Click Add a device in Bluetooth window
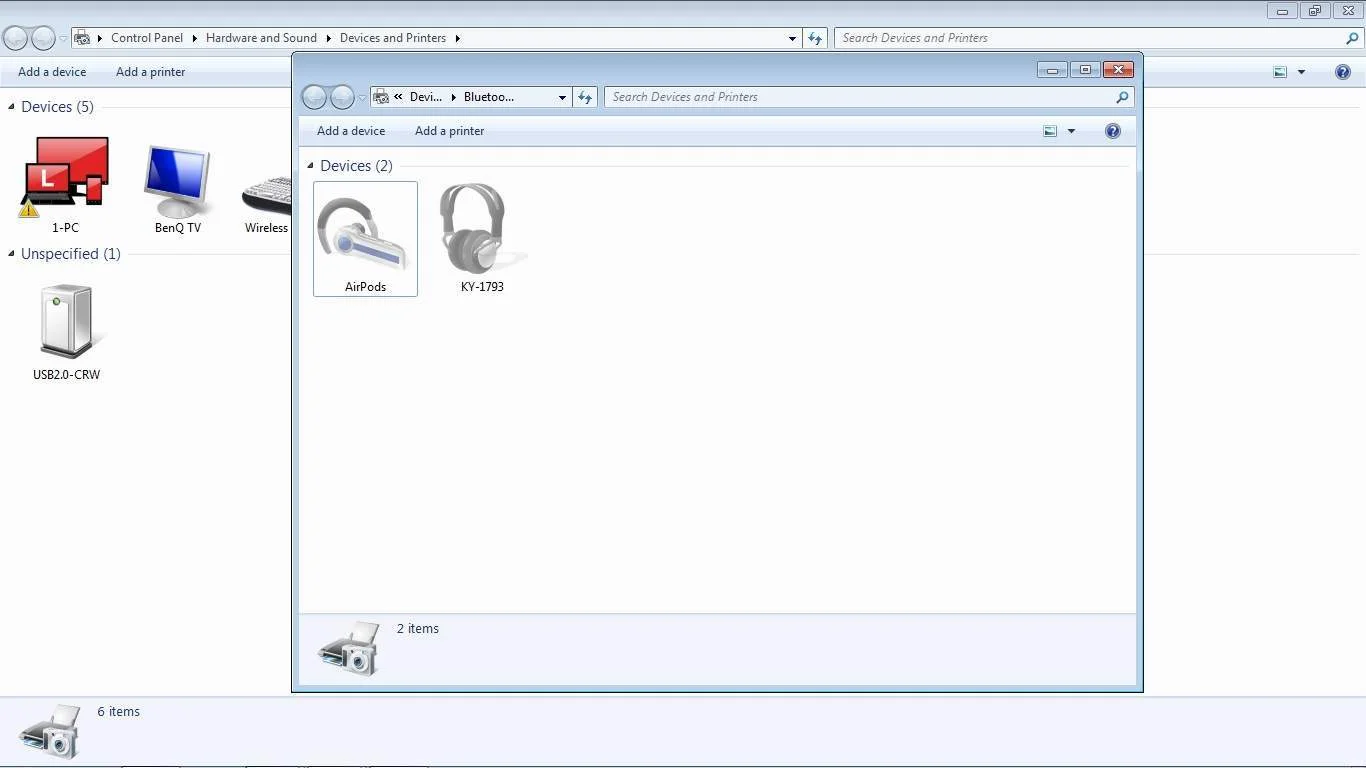Screen dimensions: 1366x768 point(351,131)
